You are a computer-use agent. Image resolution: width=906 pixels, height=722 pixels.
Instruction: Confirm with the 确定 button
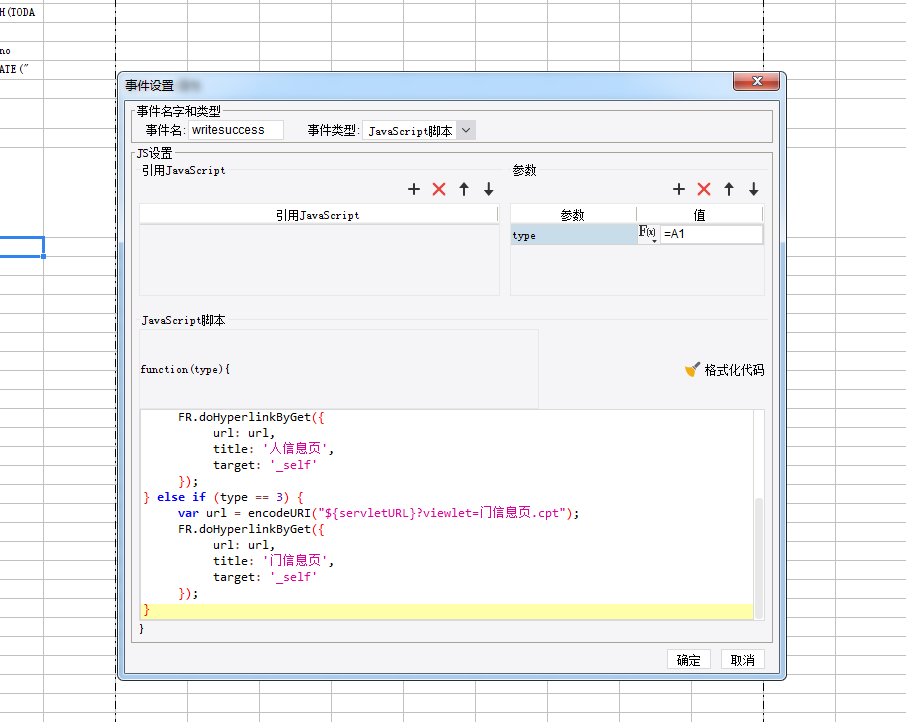click(x=689, y=660)
